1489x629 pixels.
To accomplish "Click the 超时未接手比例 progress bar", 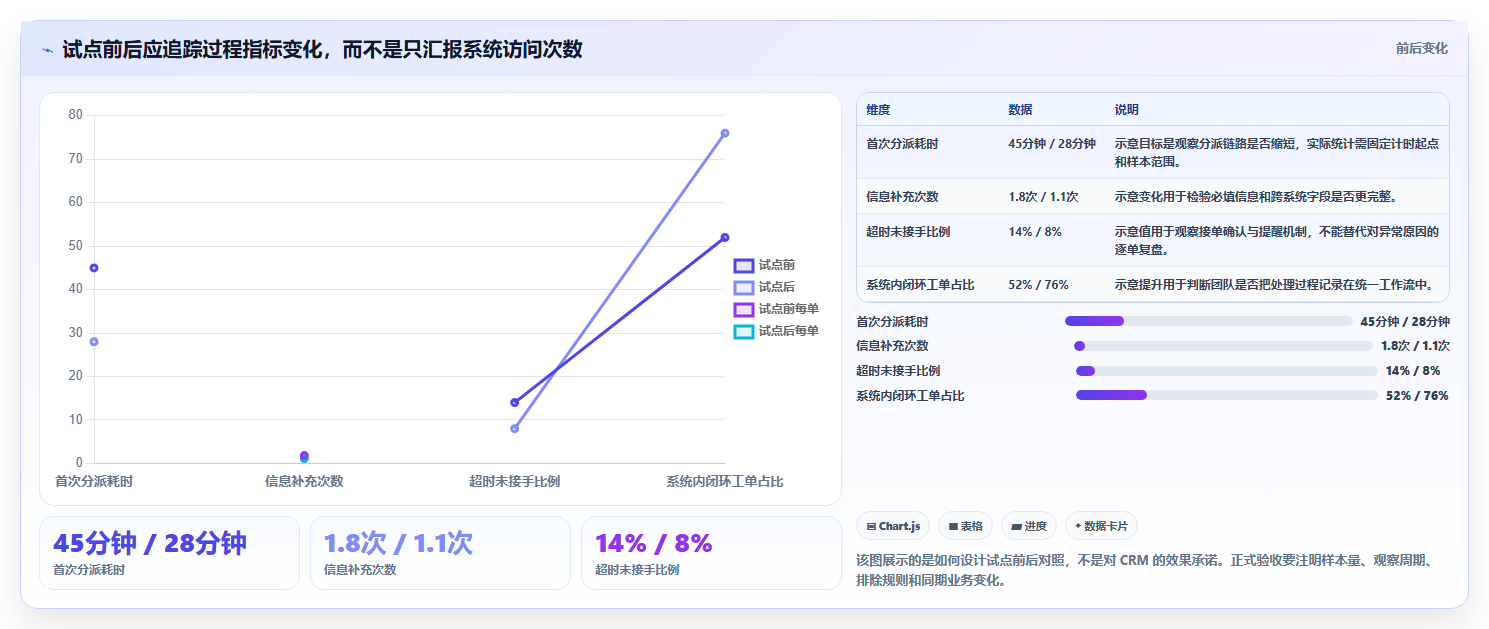I will [1227, 371].
